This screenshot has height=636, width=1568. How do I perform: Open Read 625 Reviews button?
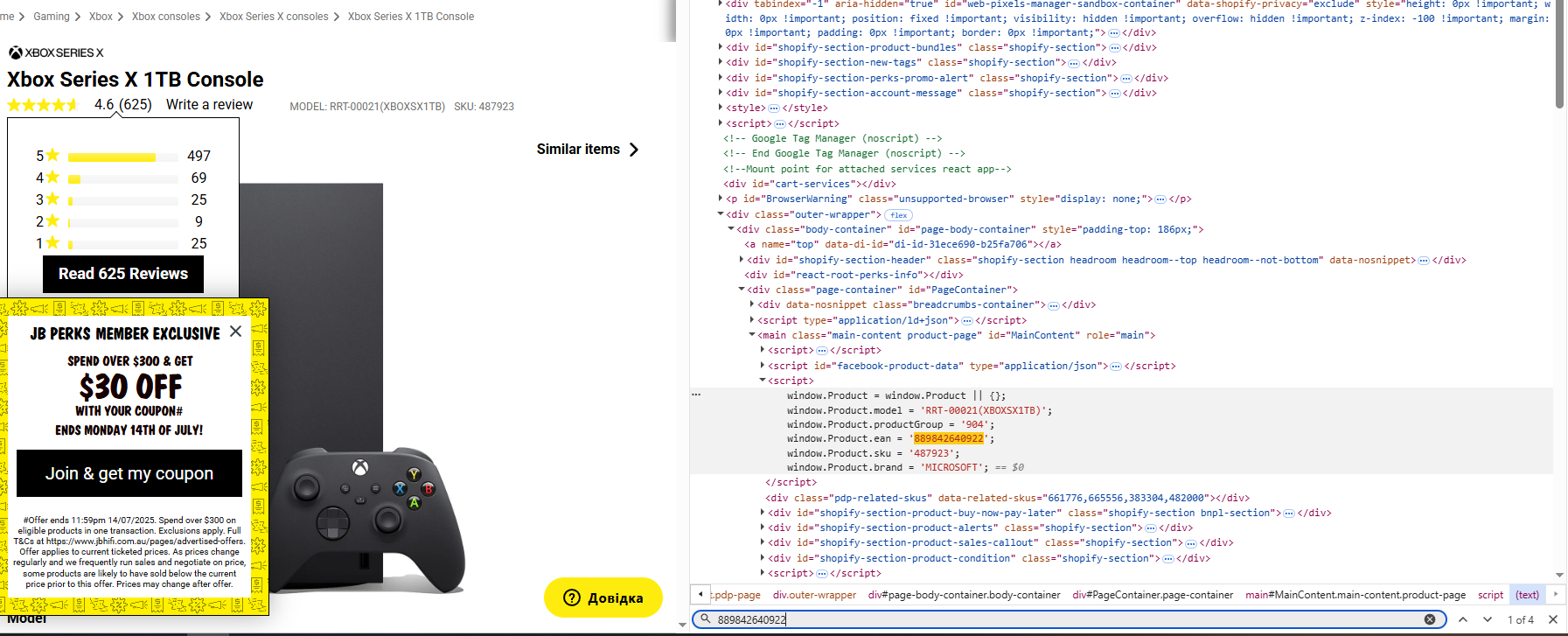pos(123,274)
